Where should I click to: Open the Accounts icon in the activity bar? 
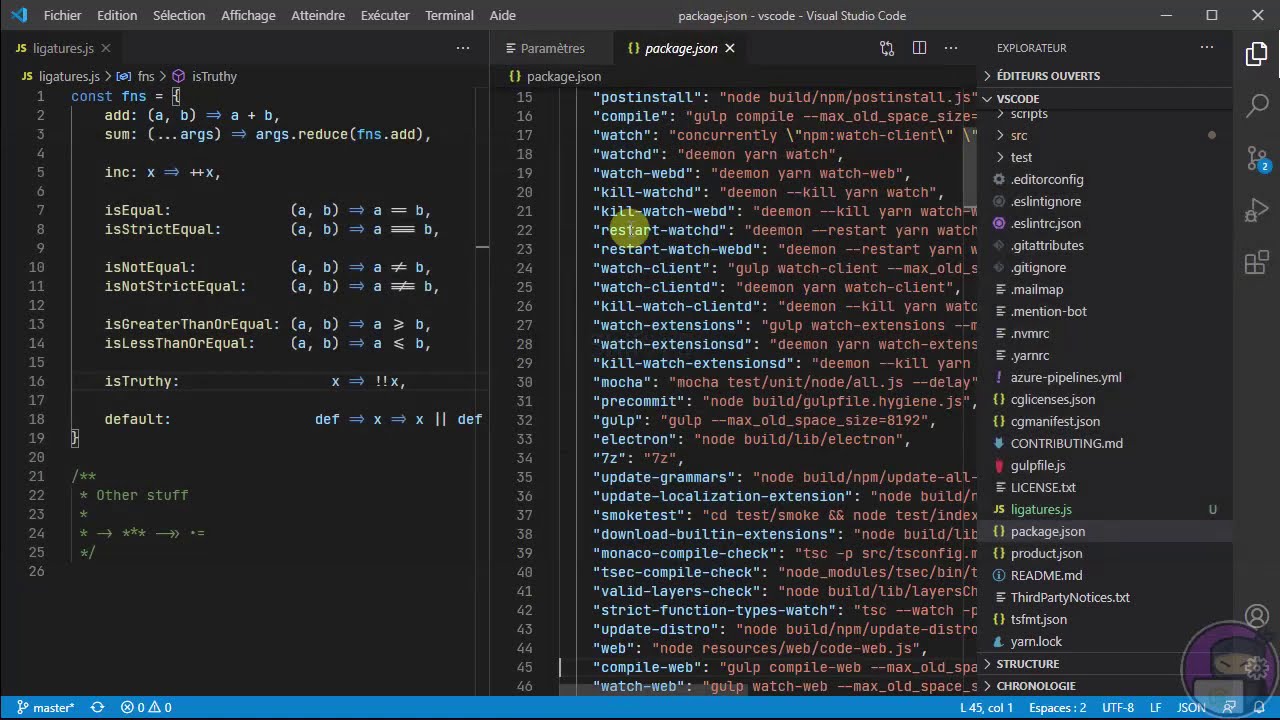pyautogui.click(x=1257, y=616)
